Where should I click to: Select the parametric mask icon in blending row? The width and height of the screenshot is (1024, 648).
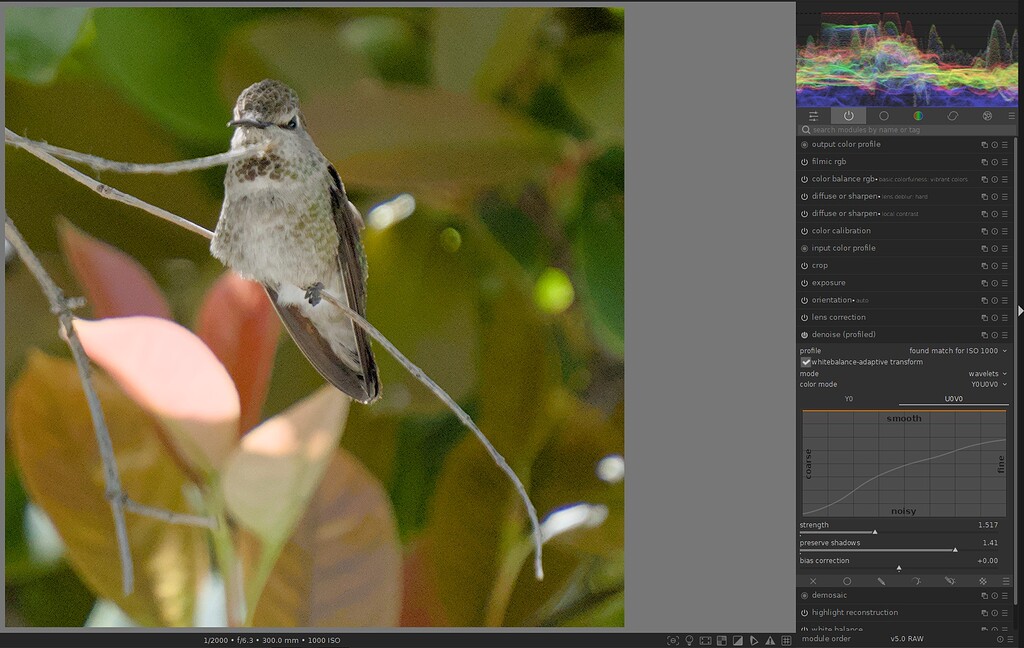click(917, 580)
